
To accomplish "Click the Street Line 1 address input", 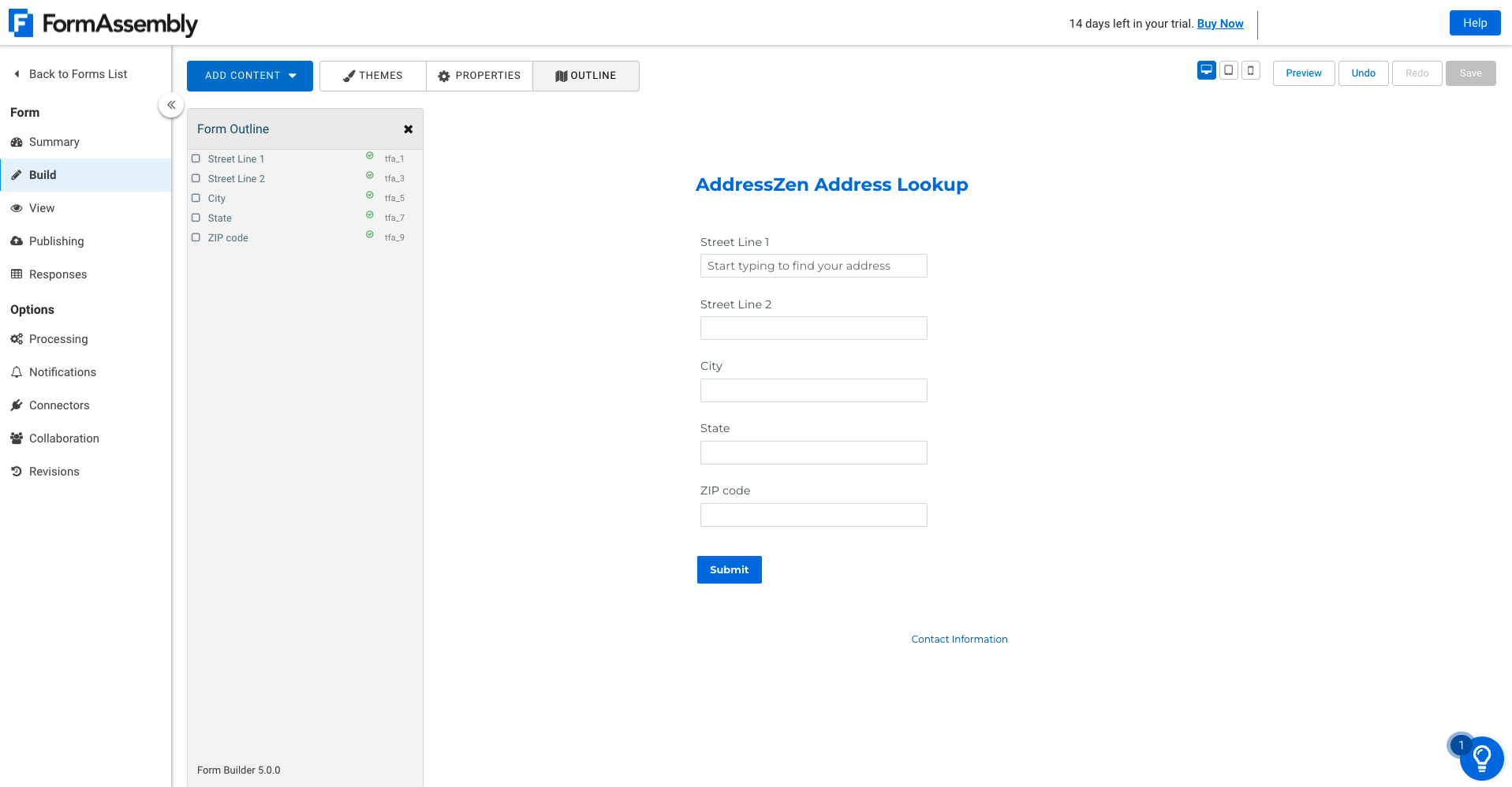I will click(813, 266).
